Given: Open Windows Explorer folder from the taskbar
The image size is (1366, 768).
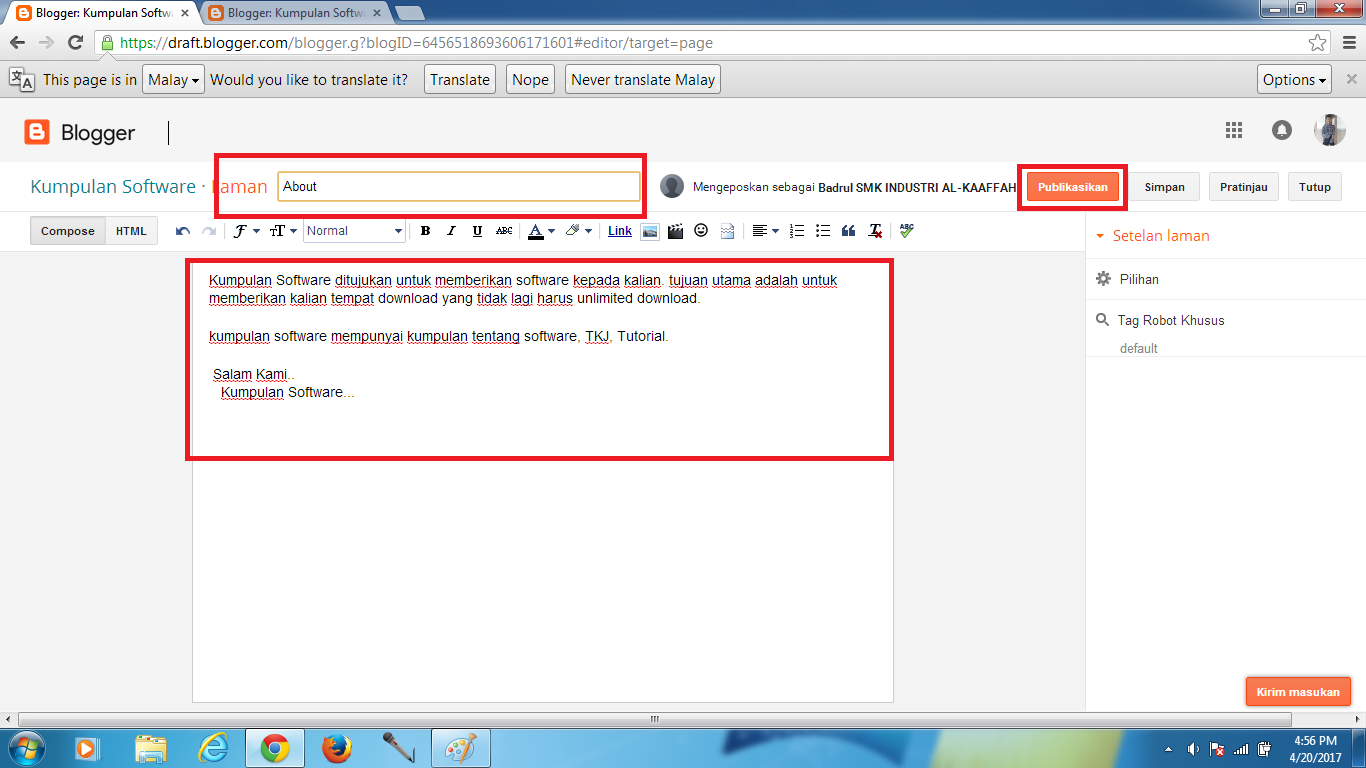Looking at the screenshot, I should point(151,748).
